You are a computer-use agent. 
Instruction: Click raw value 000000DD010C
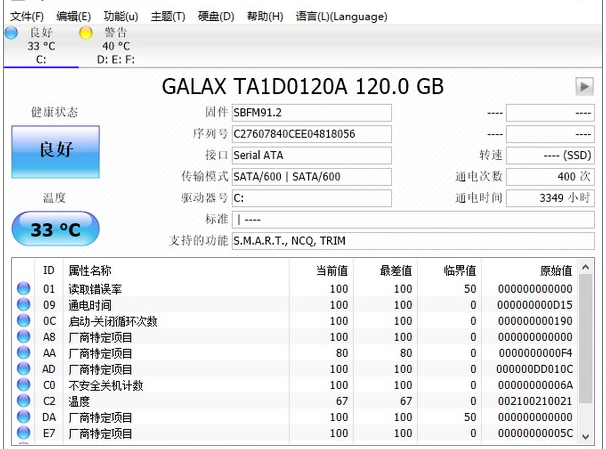(x=535, y=369)
